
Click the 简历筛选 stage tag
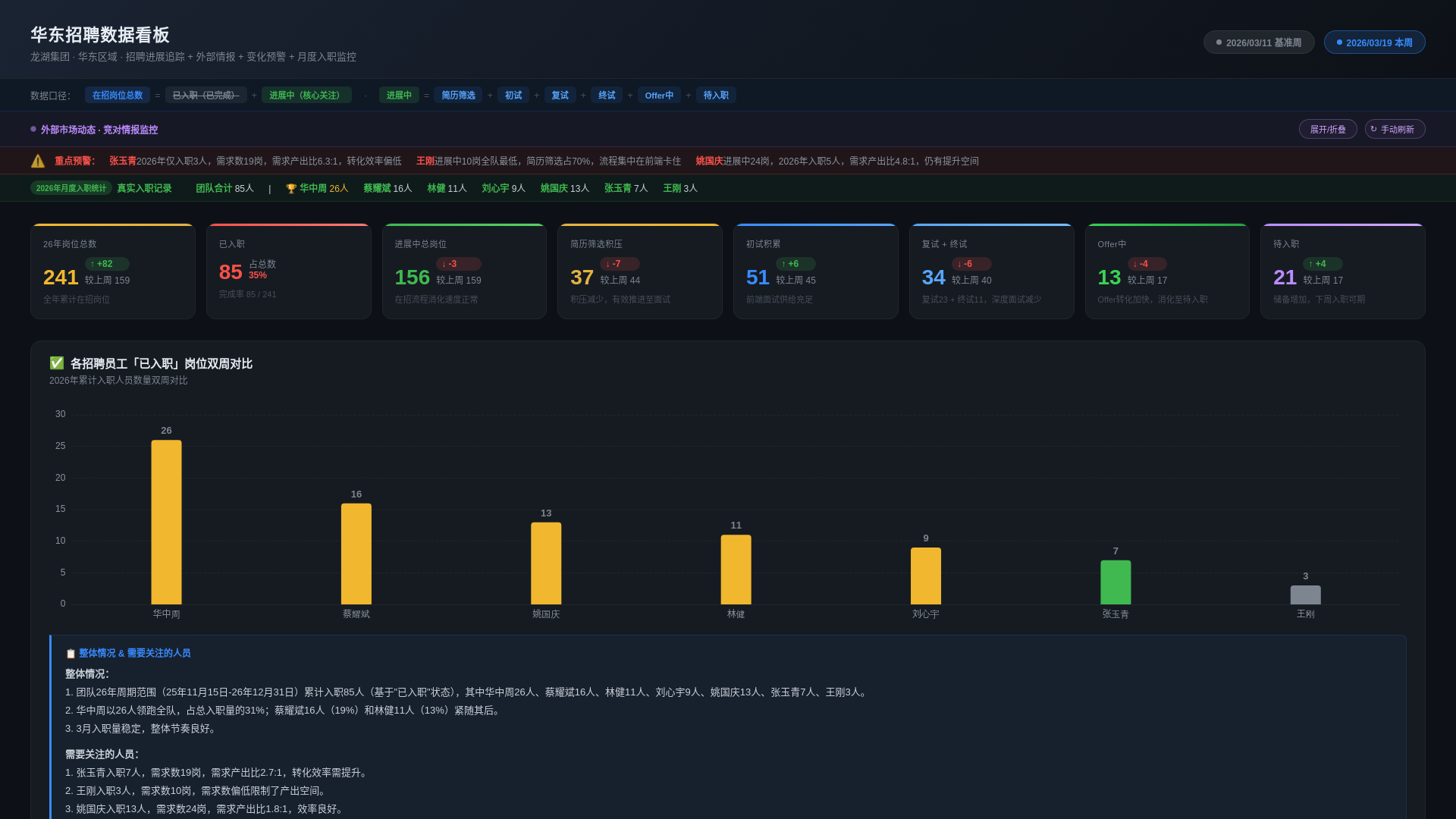point(458,95)
